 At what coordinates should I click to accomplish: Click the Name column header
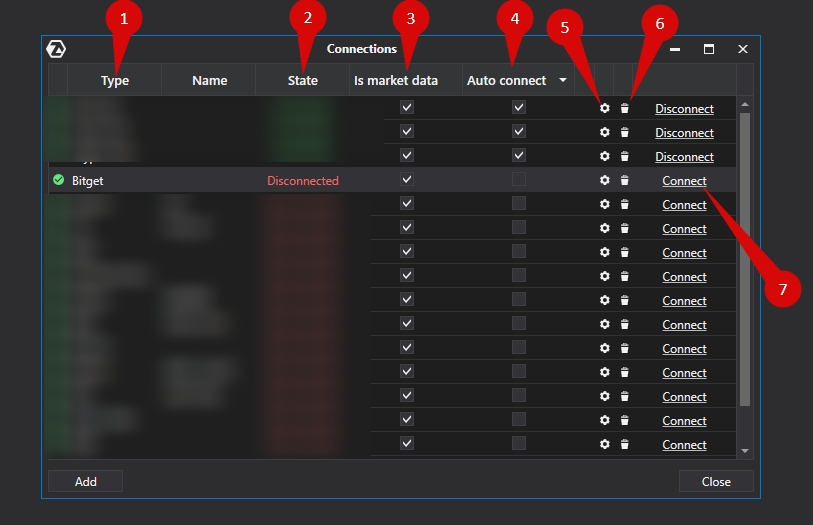209,81
